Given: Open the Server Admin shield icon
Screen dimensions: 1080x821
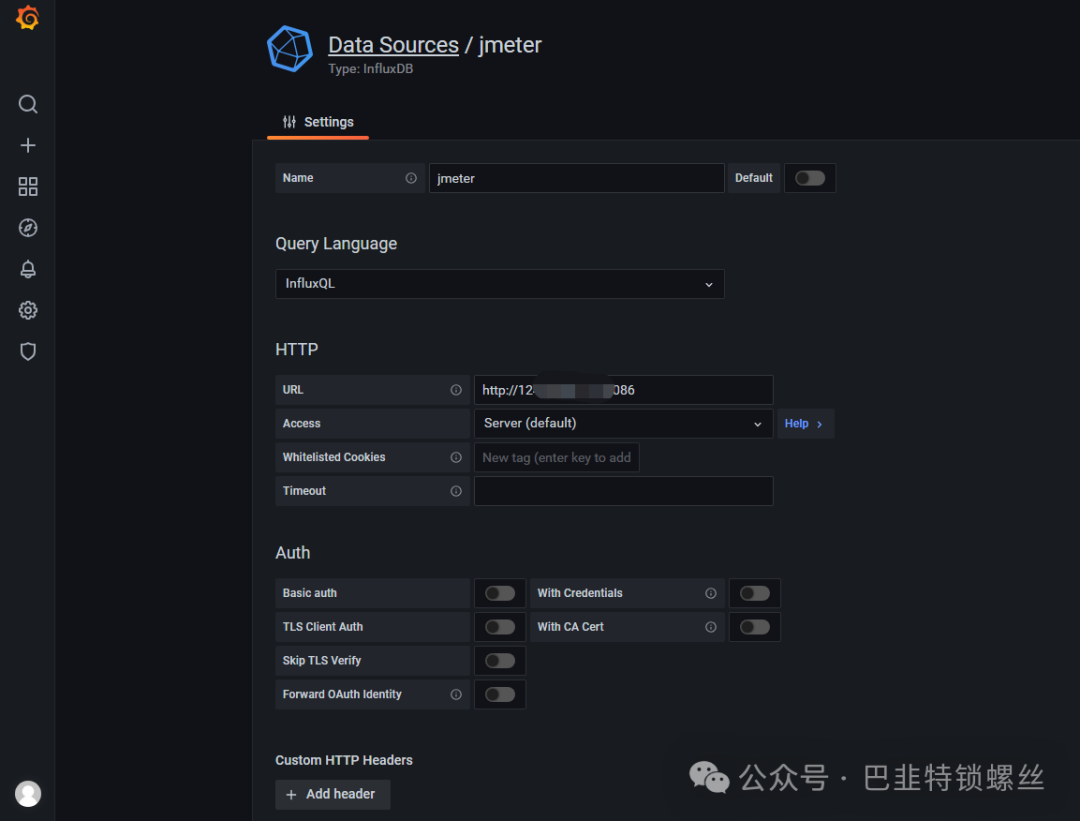Looking at the screenshot, I should coord(28,351).
